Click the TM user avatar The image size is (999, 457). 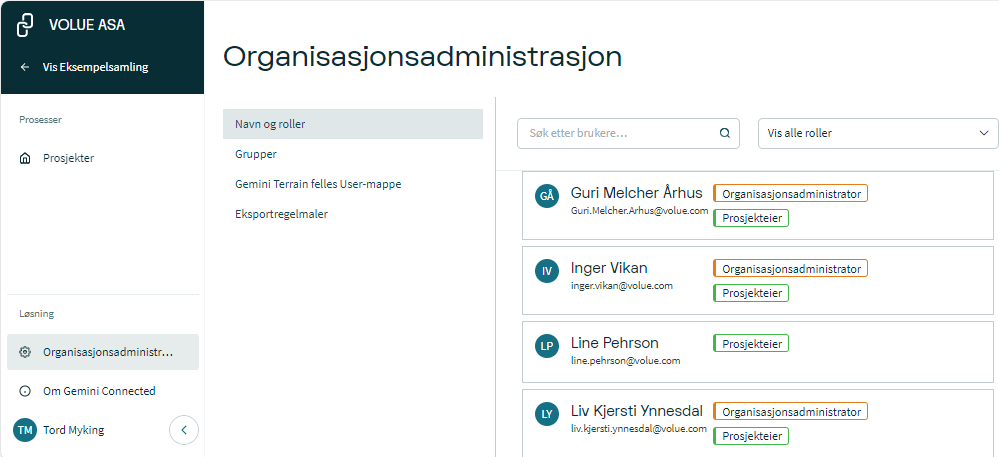(25, 430)
